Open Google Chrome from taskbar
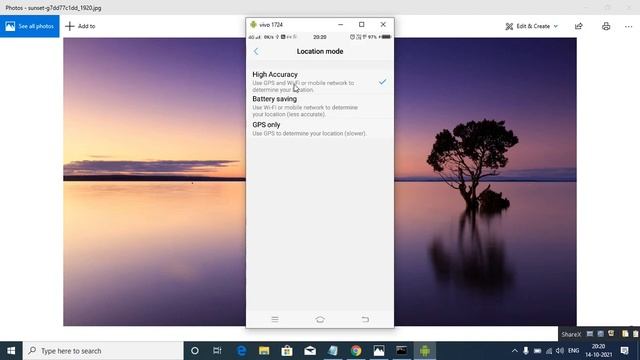This screenshot has height=360, width=640. coord(356,351)
